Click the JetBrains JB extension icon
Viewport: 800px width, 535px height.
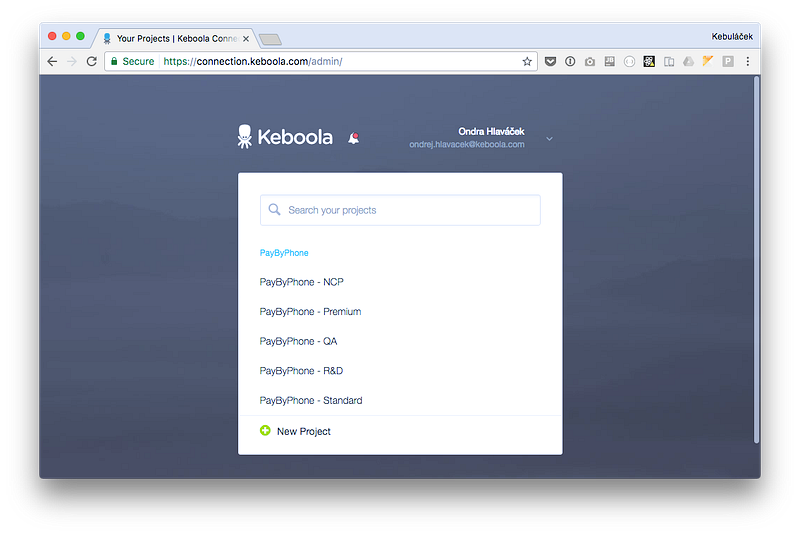pyautogui.click(x=610, y=62)
